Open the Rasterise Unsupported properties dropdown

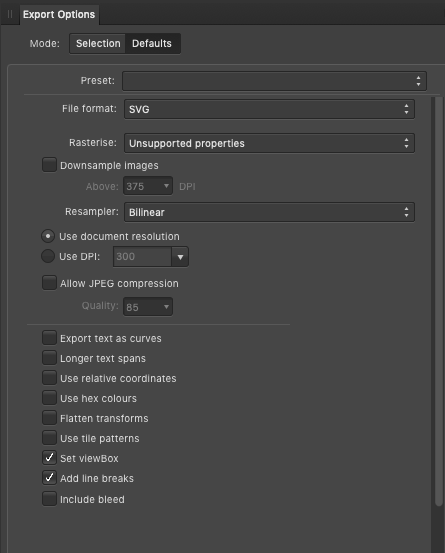click(x=269, y=143)
